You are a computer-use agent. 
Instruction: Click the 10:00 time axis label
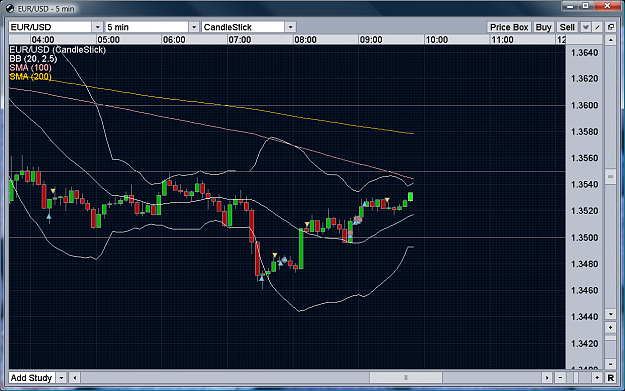point(437,40)
